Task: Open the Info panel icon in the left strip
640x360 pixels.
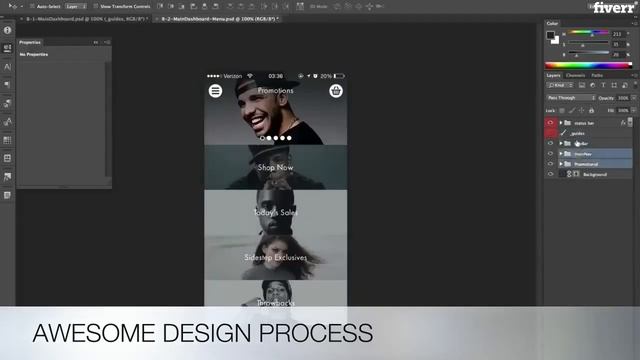Action: (x=7, y=30)
